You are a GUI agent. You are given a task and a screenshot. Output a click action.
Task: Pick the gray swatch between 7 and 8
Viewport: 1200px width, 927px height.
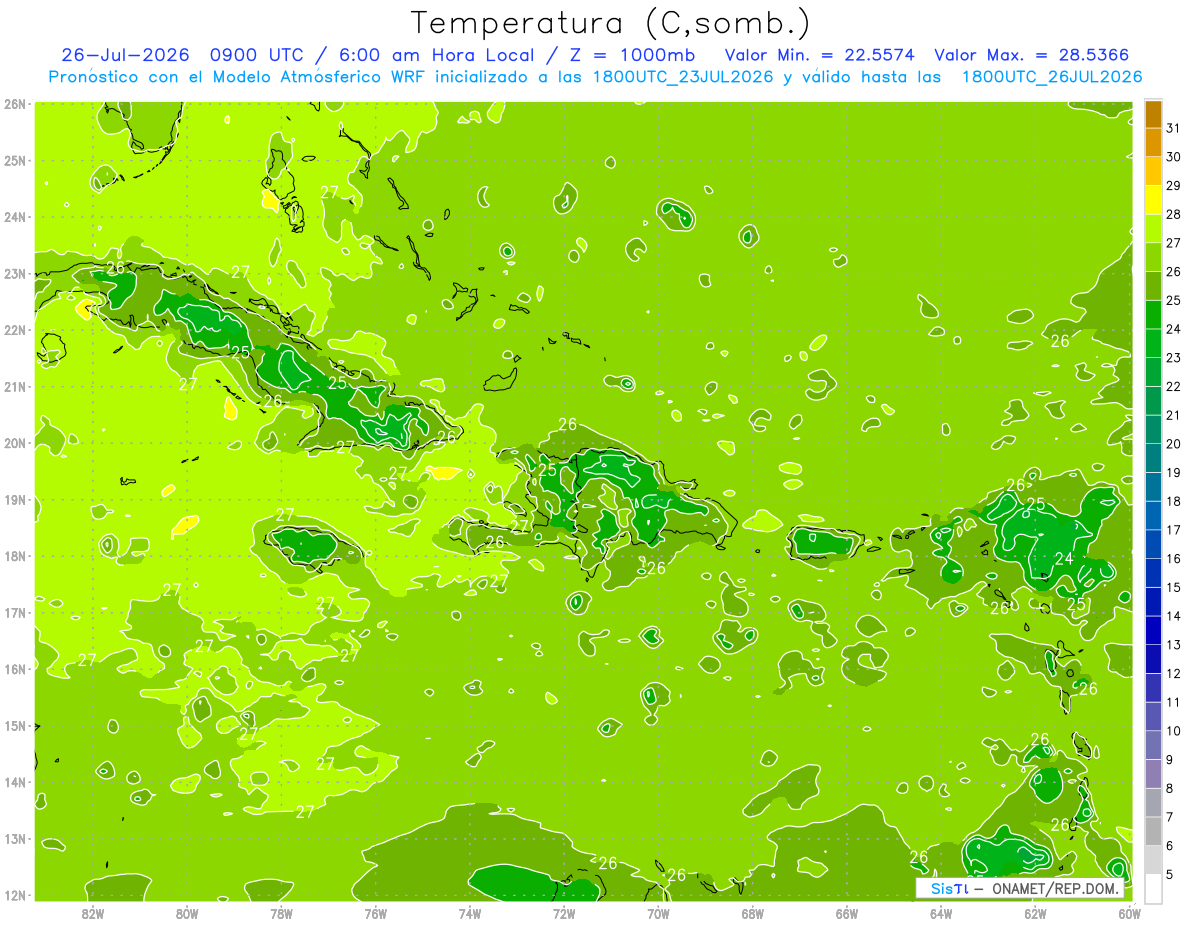click(x=1153, y=802)
